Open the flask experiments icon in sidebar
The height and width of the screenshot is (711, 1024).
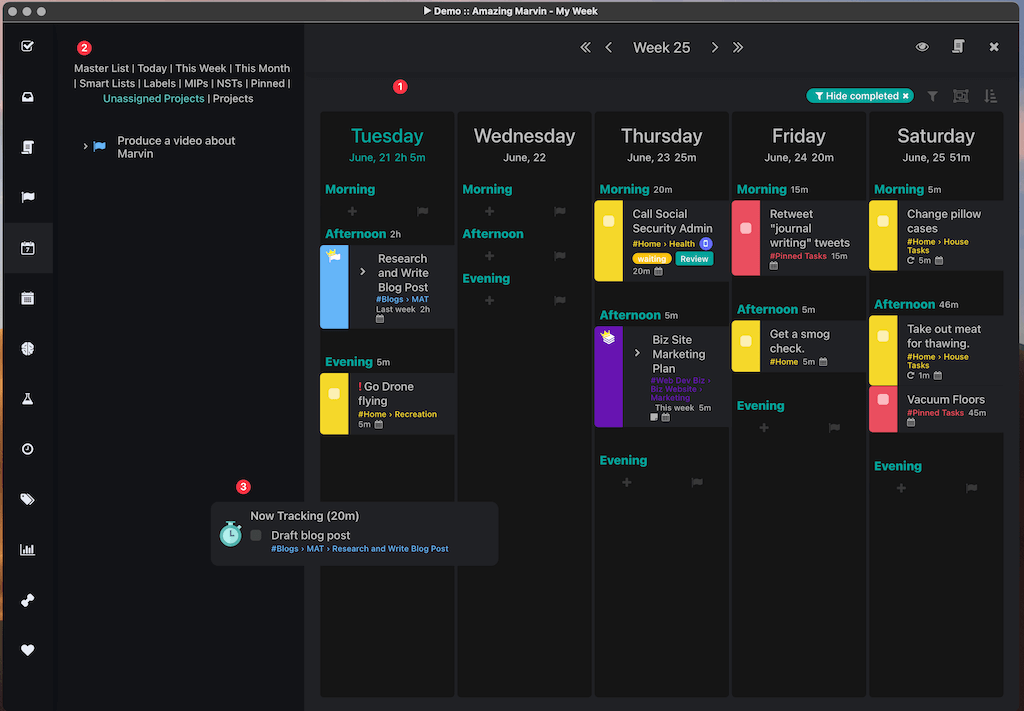28,399
